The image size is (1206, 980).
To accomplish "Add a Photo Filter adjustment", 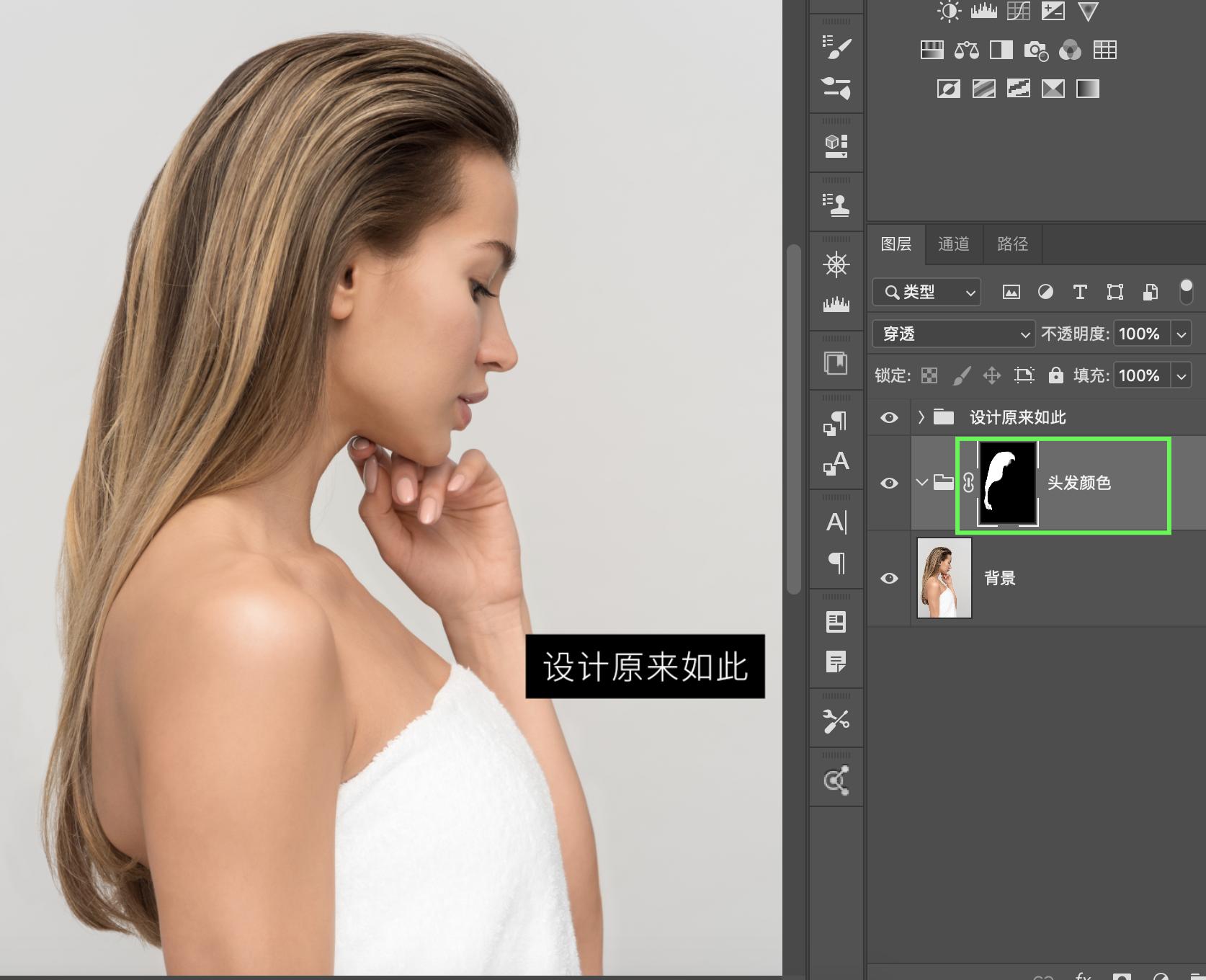I will click(1035, 50).
